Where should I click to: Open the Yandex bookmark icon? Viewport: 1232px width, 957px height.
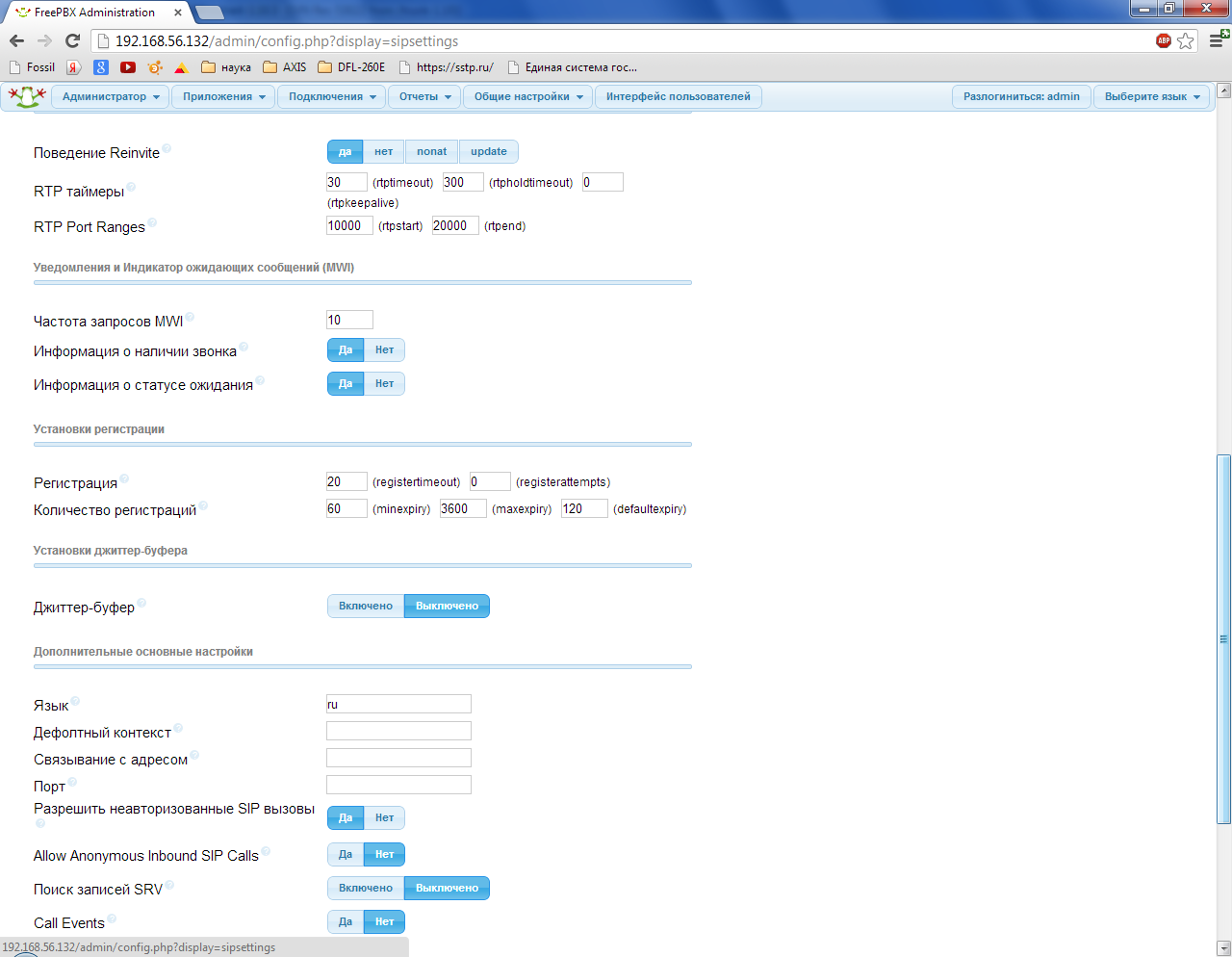click(74, 67)
